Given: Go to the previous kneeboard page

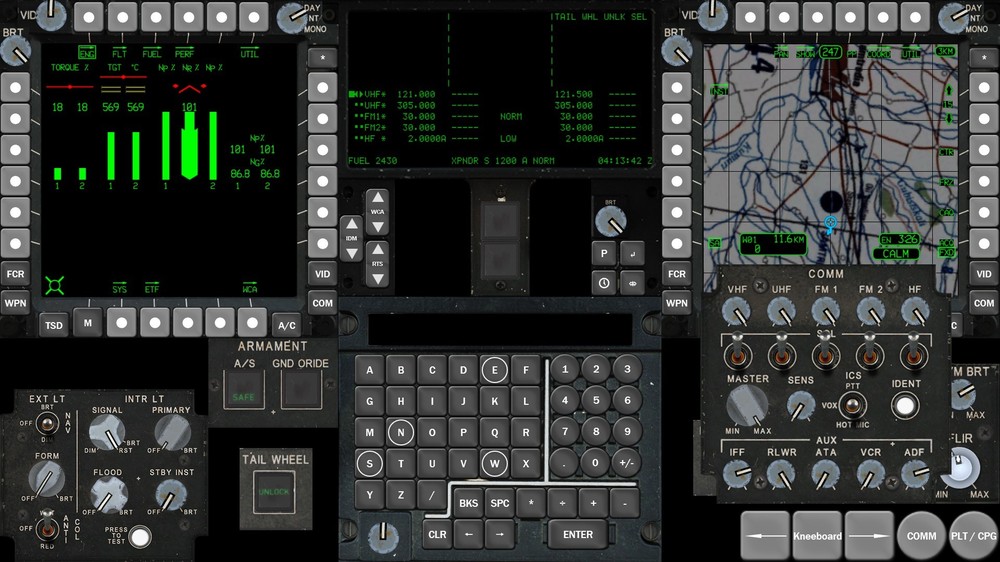Looking at the screenshot, I should pos(765,536).
